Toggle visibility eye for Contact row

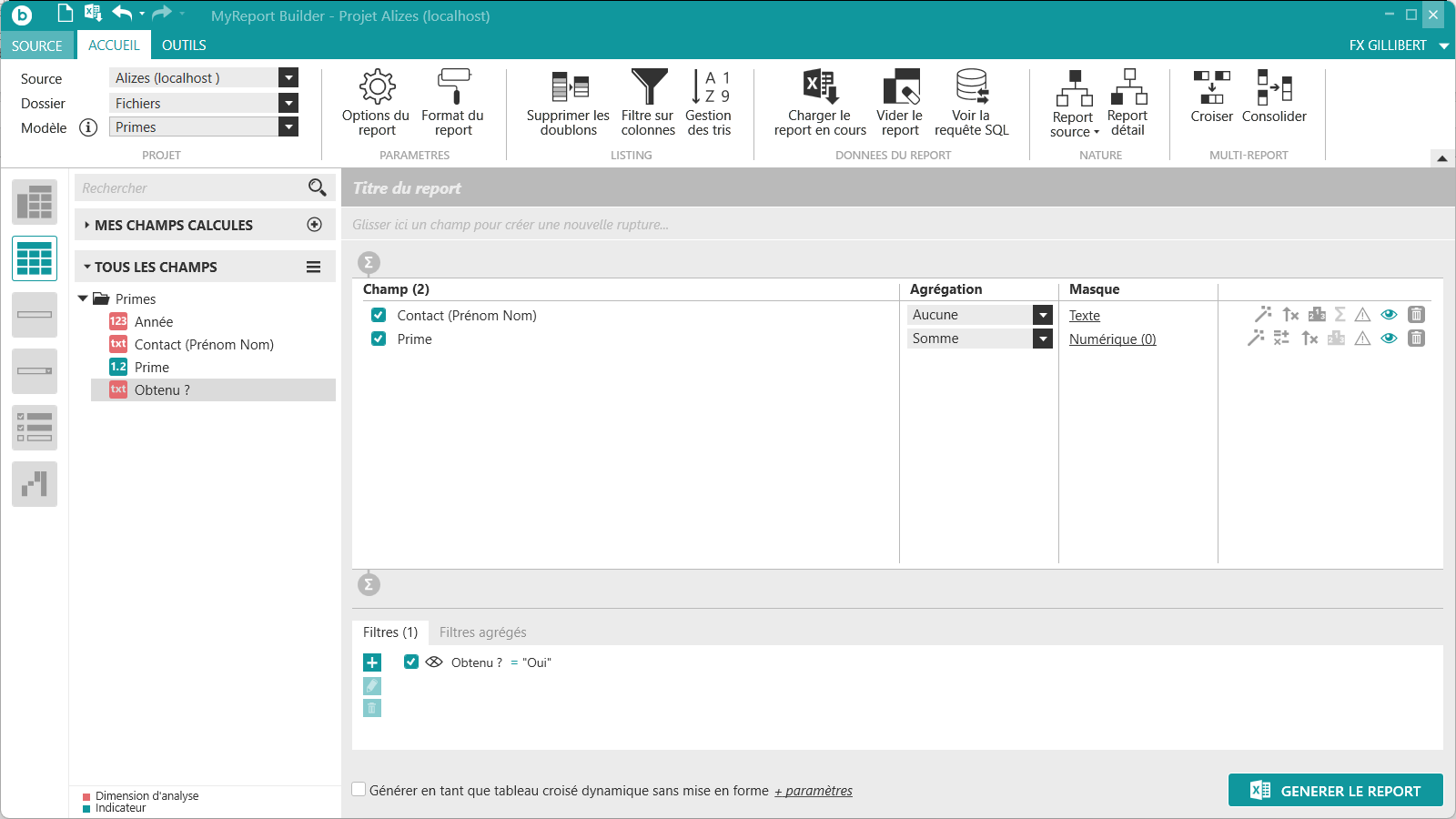pyautogui.click(x=1389, y=315)
